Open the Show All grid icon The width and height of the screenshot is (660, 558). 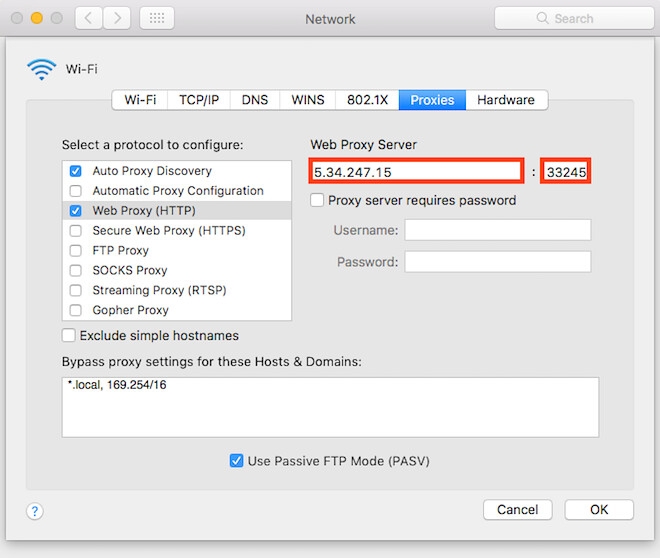(x=157, y=18)
